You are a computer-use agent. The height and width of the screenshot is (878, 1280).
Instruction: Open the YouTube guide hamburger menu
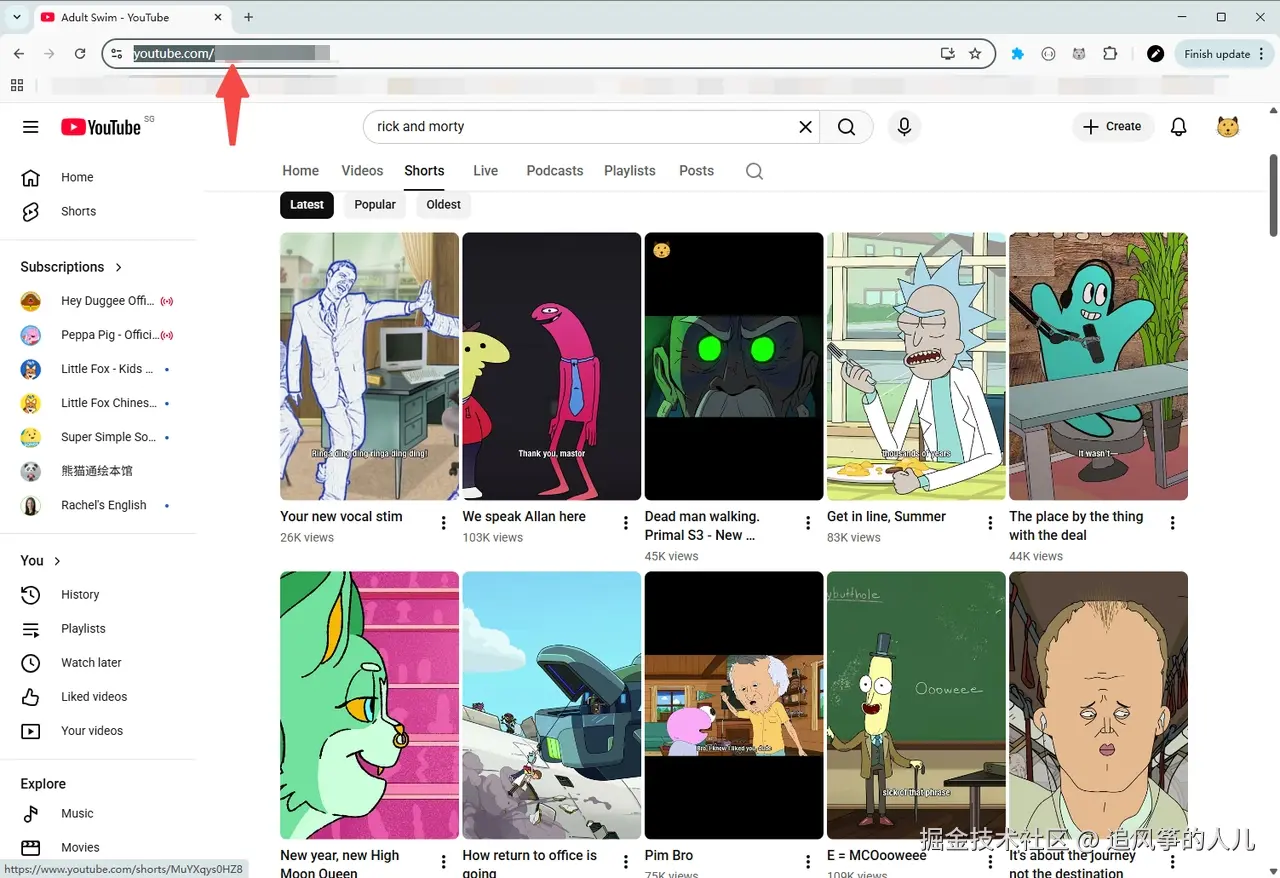click(x=31, y=127)
